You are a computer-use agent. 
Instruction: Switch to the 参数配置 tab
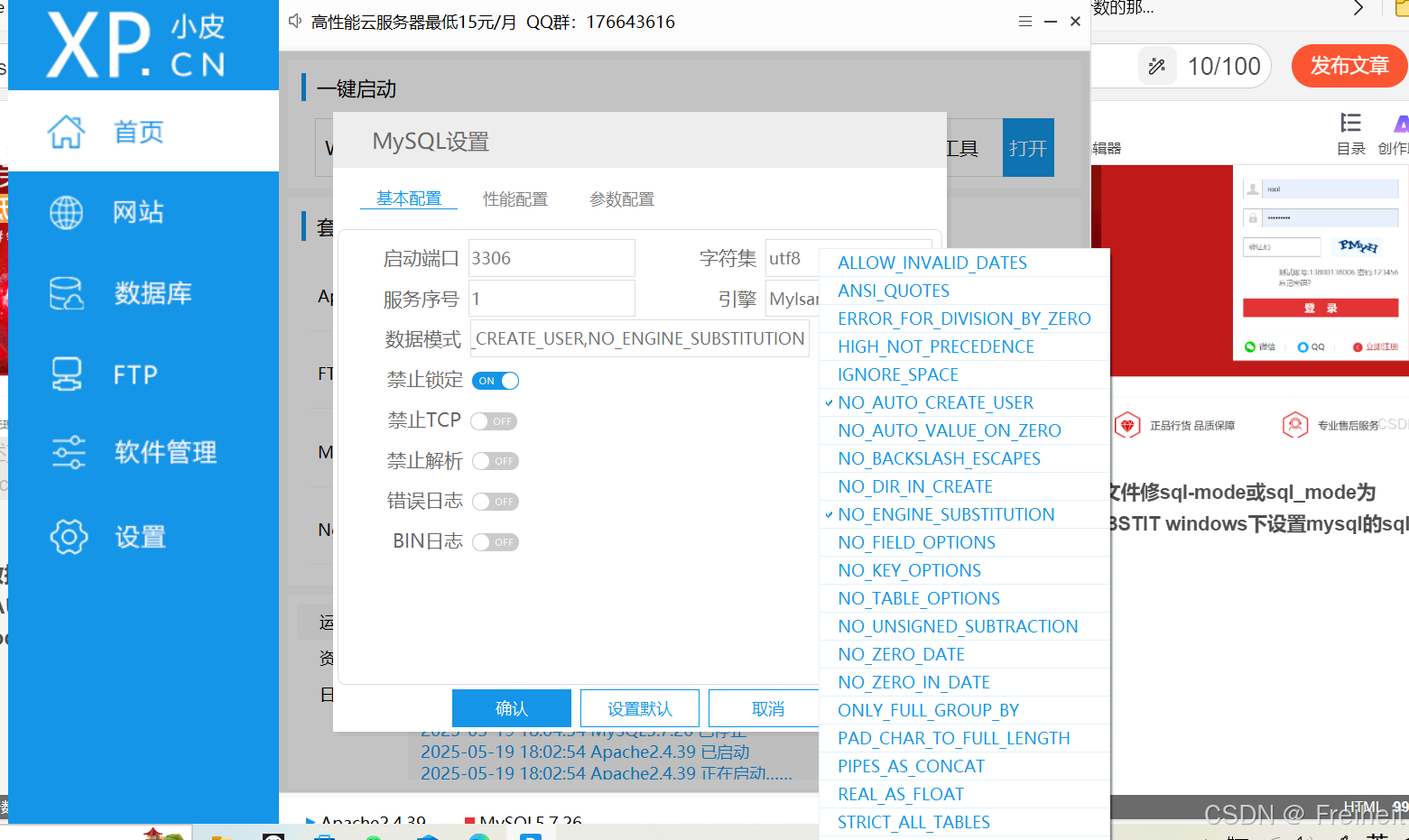[622, 199]
